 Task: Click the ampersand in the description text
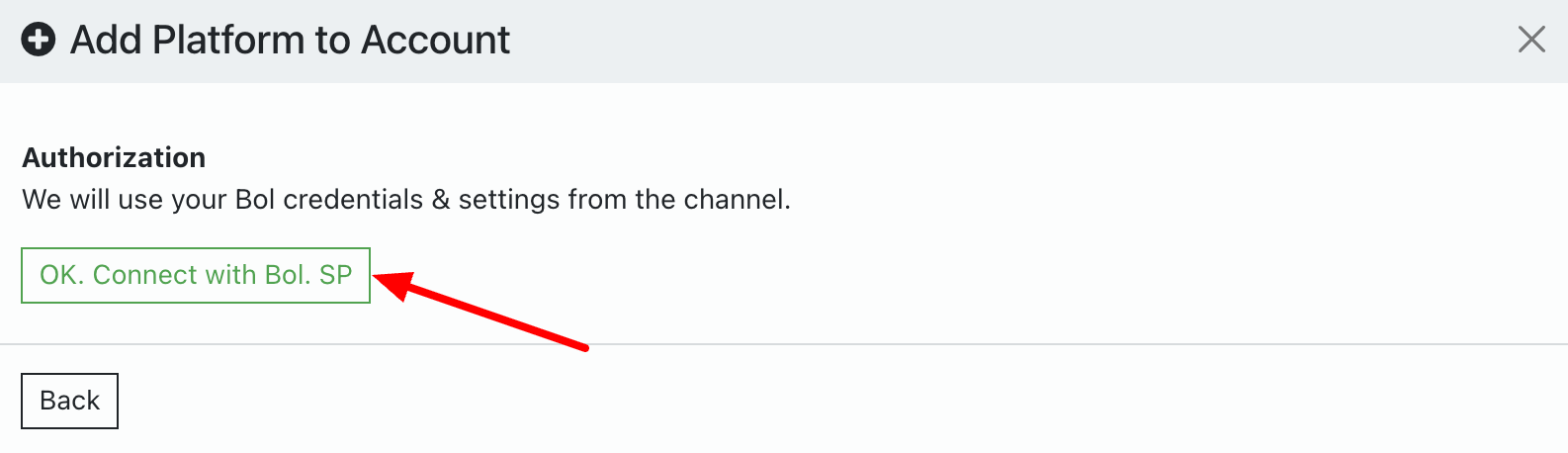point(441,200)
